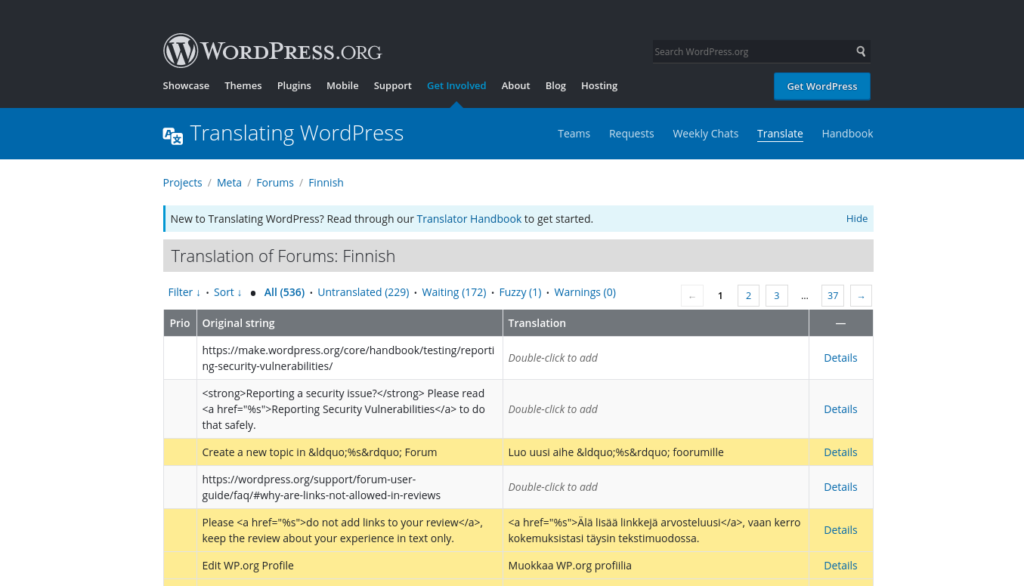Go to page 37
Screen dimensions: 1024x586
point(833,296)
